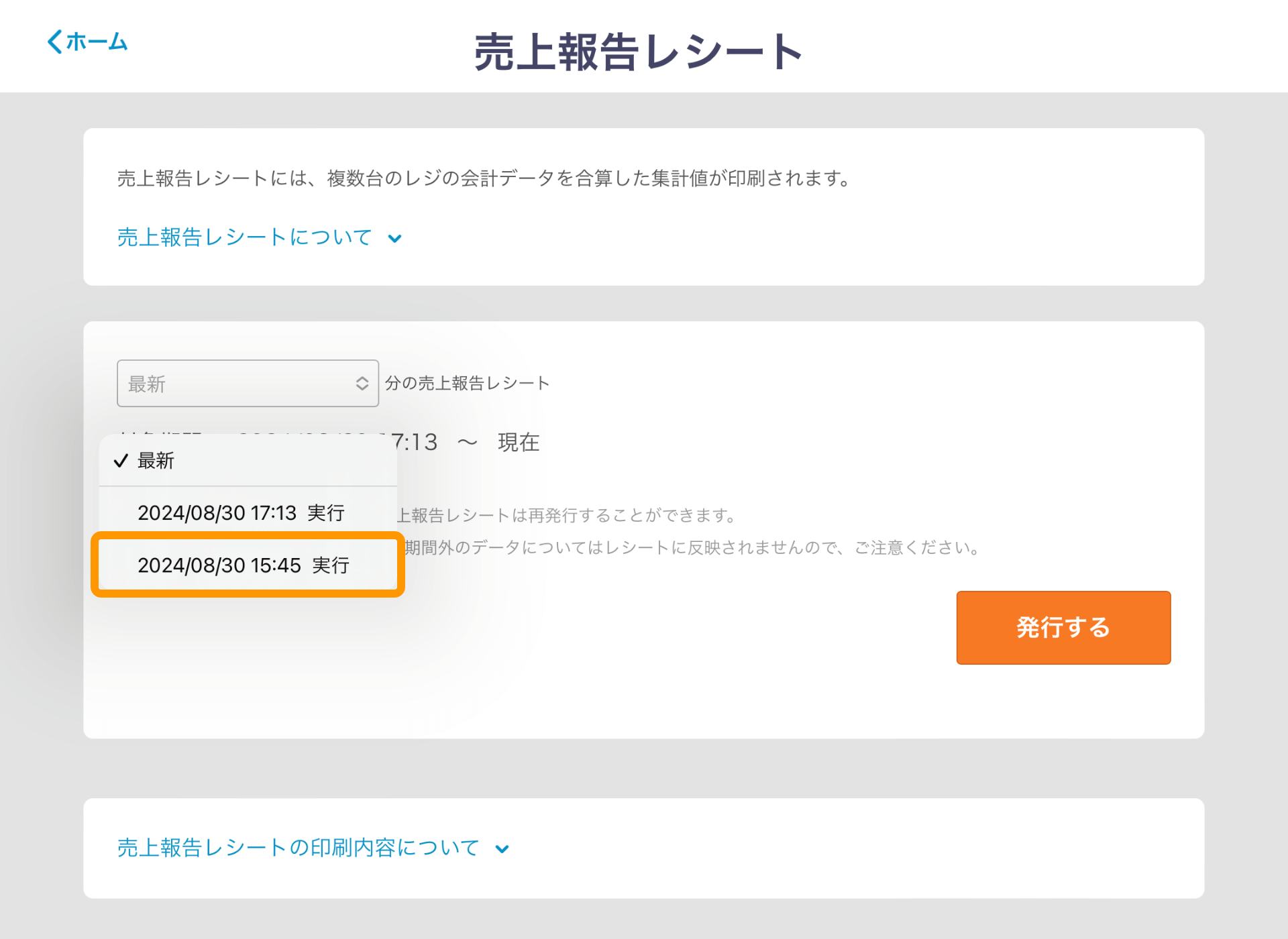Click the up-down arrows on 最新 select box
Image resolution: width=1288 pixels, height=939 pixels.
[362, 384]
